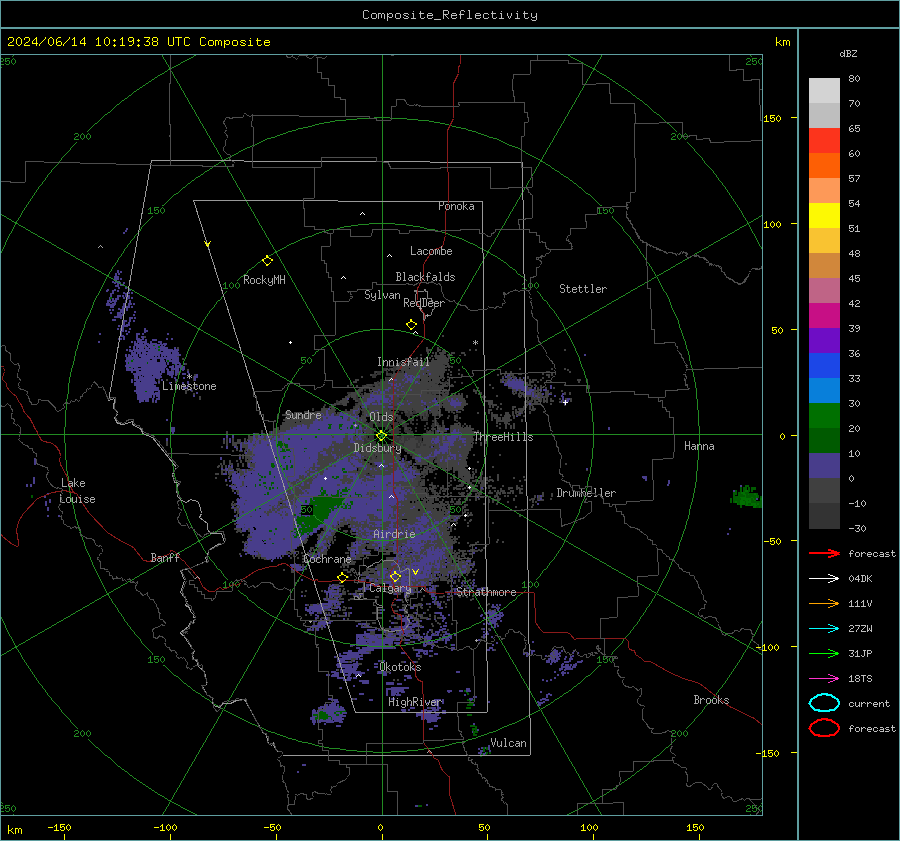Click the yellow radar-center diamond above Didsbury
Image resolution: width=900 pixels, height=841 pixels.
(381, 436)
